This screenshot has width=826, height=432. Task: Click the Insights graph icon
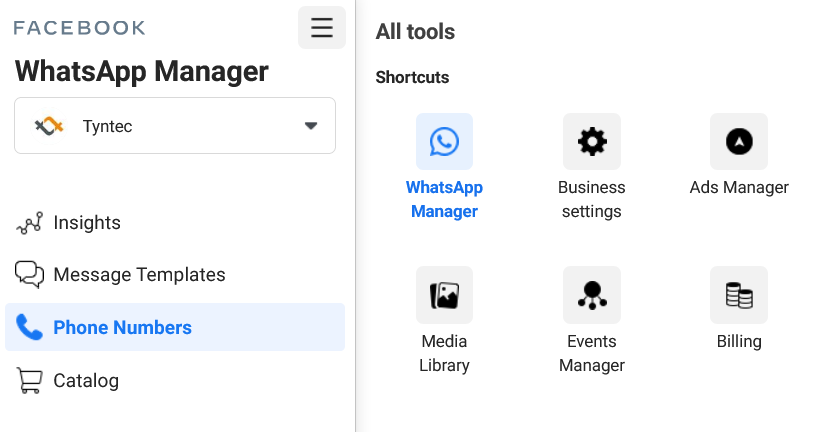pos(30,223)
